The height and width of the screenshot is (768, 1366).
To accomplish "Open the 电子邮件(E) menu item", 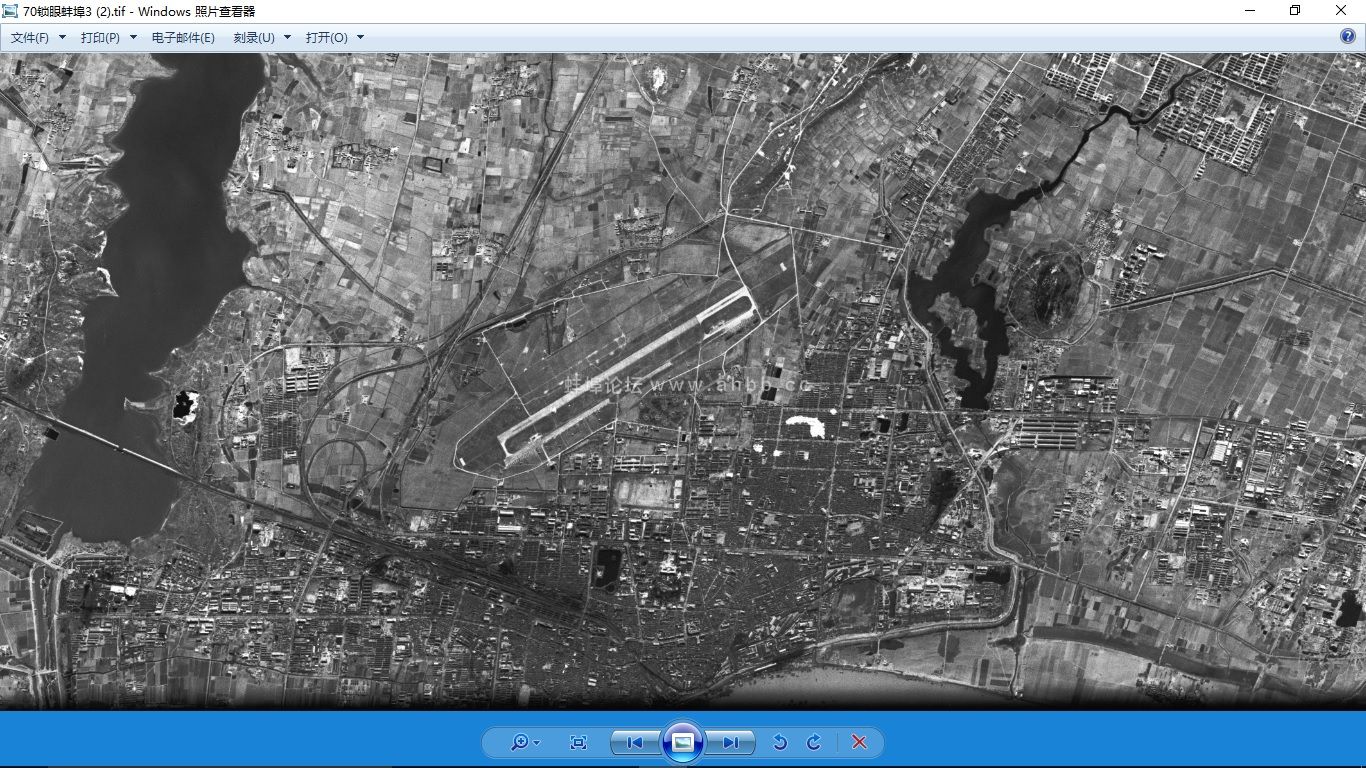I will pyautogui.click(x=183, y=37).
